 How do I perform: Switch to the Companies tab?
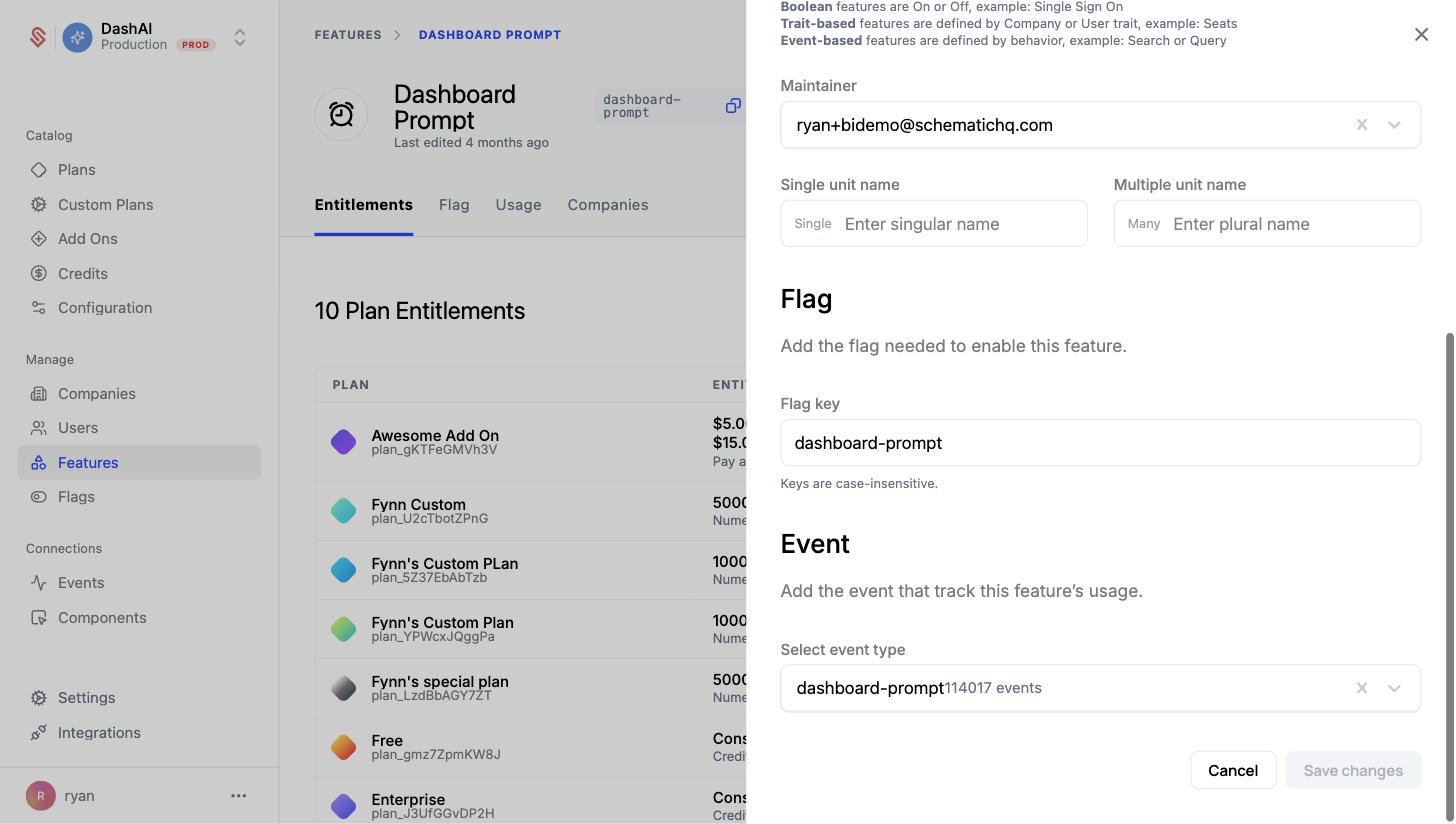(608, 205)
